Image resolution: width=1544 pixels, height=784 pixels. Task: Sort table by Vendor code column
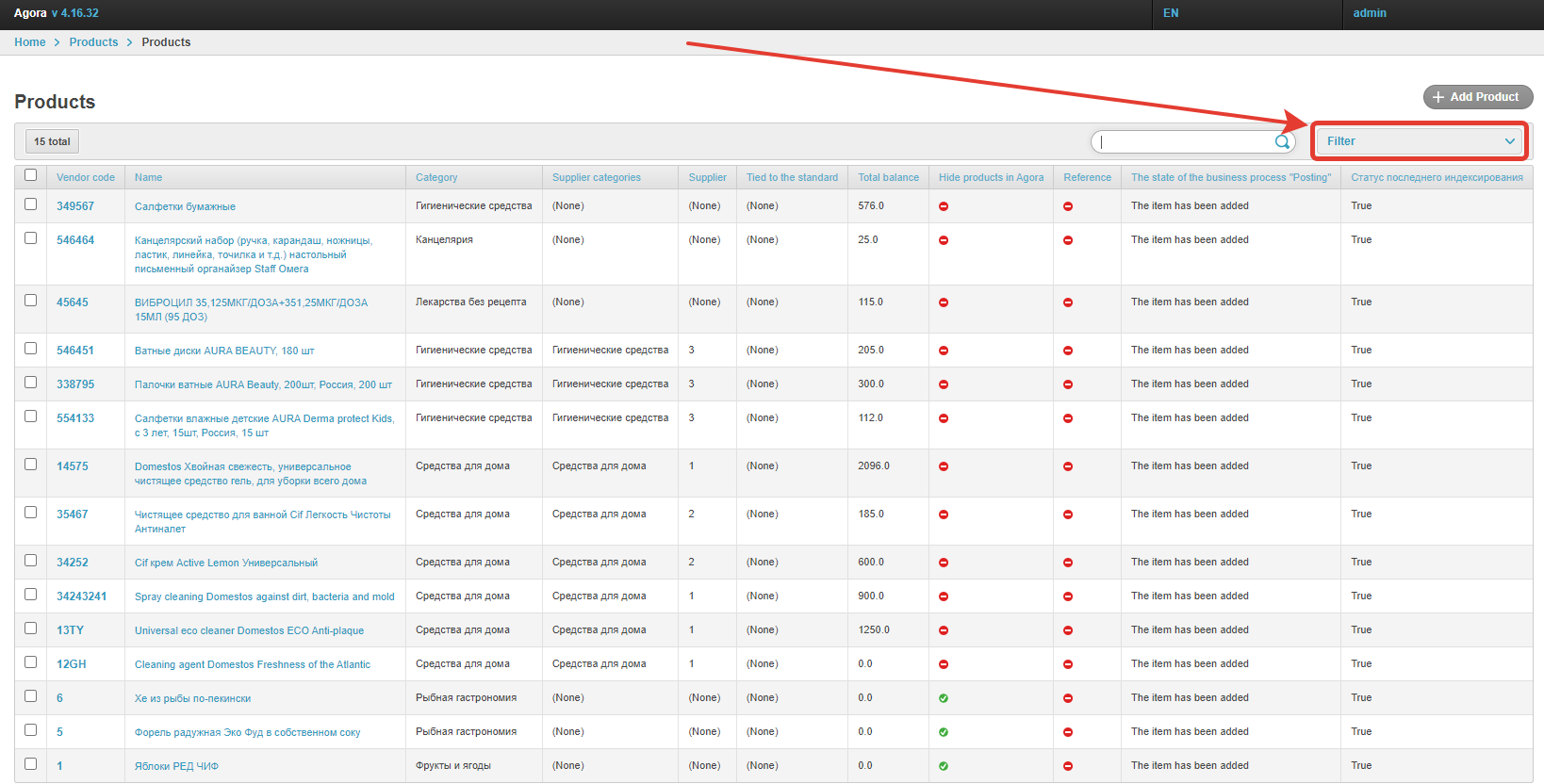pos(86,177)
